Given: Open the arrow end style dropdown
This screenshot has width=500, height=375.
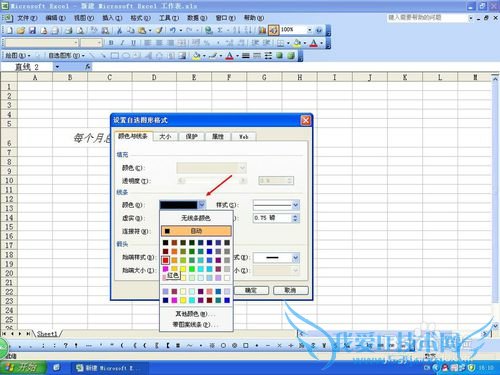Looking at the screenshot, I should pyautogui.click(x=295, y=258).
